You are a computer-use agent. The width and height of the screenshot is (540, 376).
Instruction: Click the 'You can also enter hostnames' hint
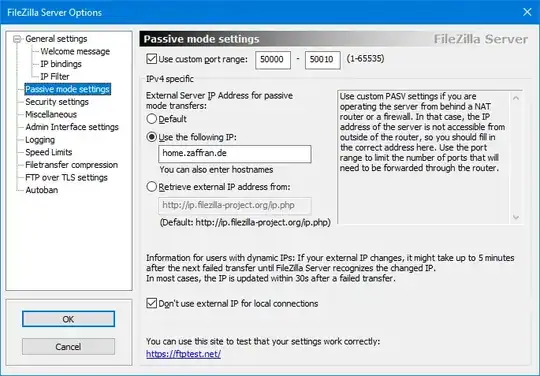[216, 170]
